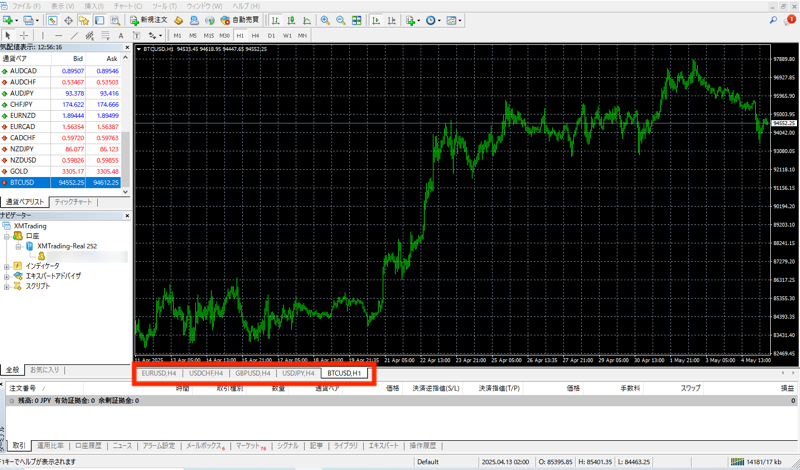Select the Fibonacci retracement tool
This screenshot has height=470, width=800.
tap(105, 35)
